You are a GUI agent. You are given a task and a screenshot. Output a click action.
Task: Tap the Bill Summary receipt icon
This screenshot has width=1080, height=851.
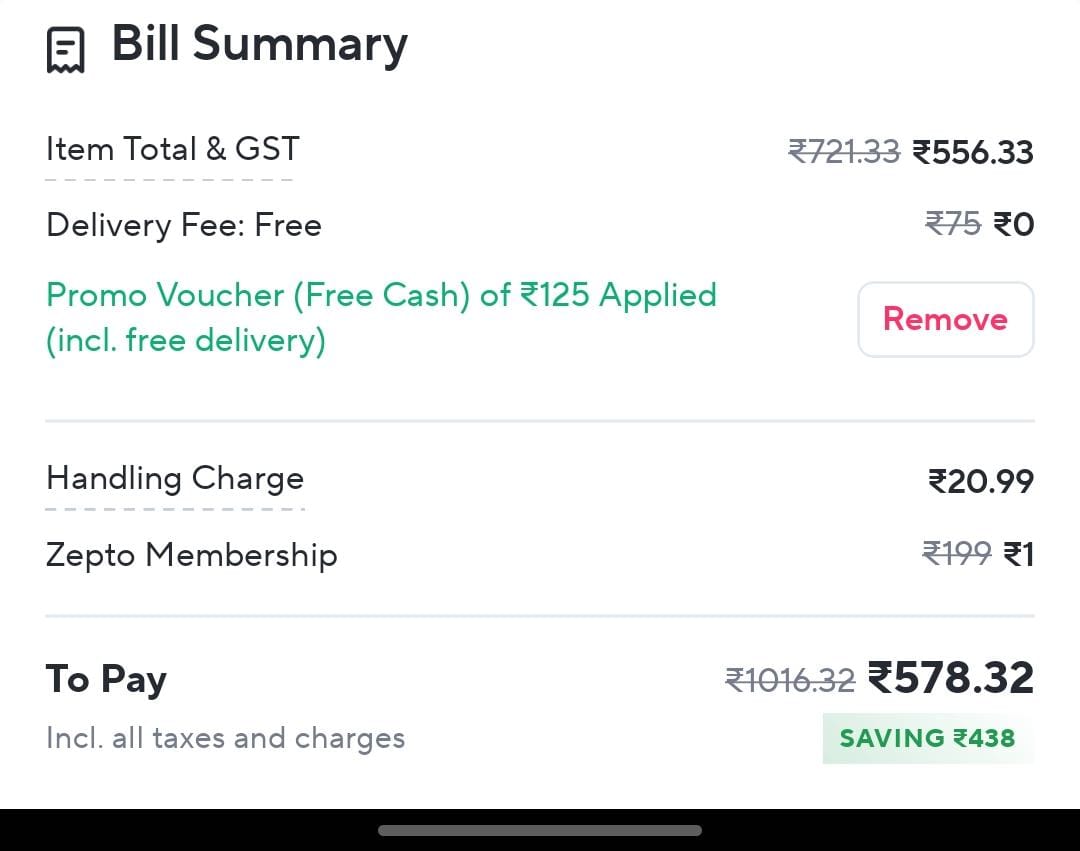click(66, 49)
